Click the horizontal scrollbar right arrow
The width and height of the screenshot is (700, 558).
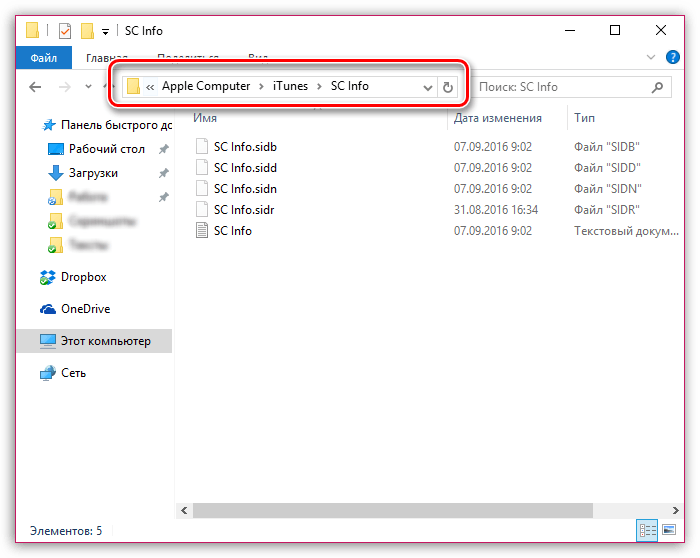[675, 510]
